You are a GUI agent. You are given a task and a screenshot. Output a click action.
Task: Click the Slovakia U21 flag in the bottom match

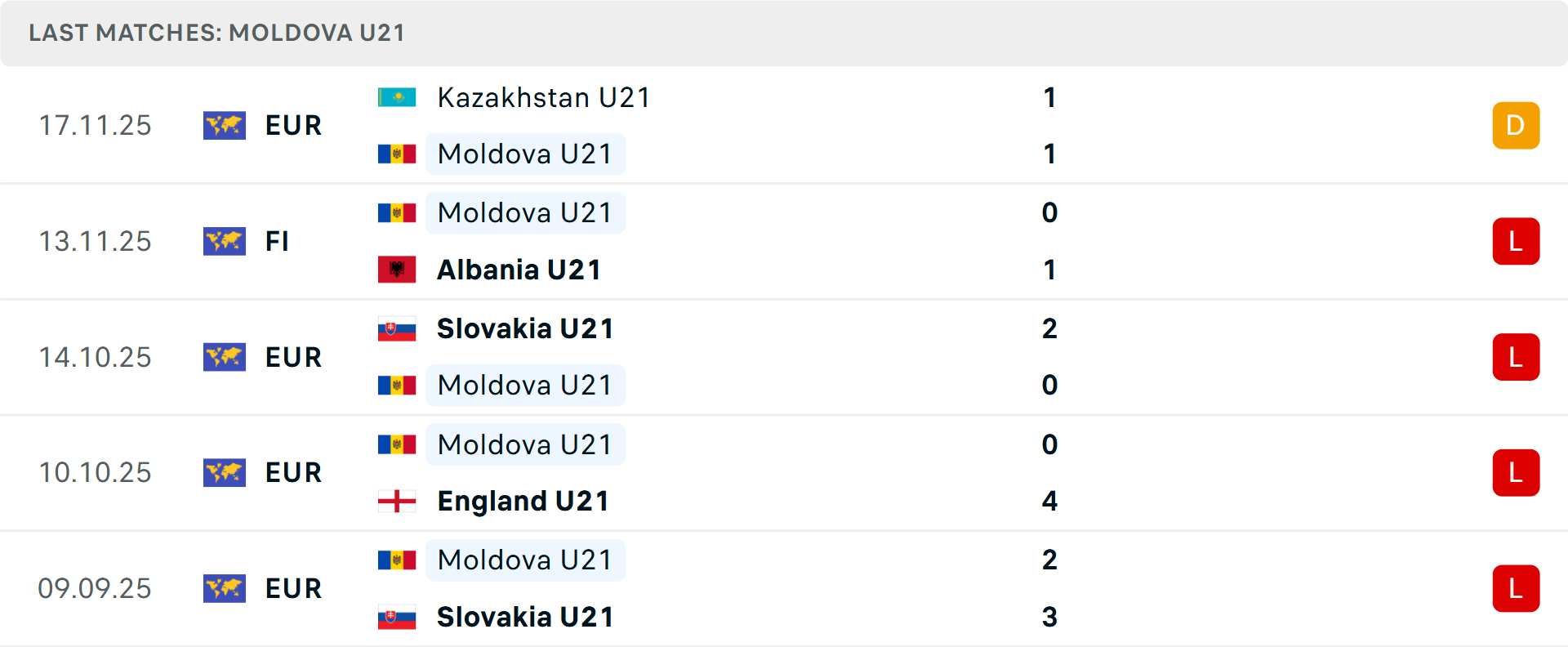point(397,618)
